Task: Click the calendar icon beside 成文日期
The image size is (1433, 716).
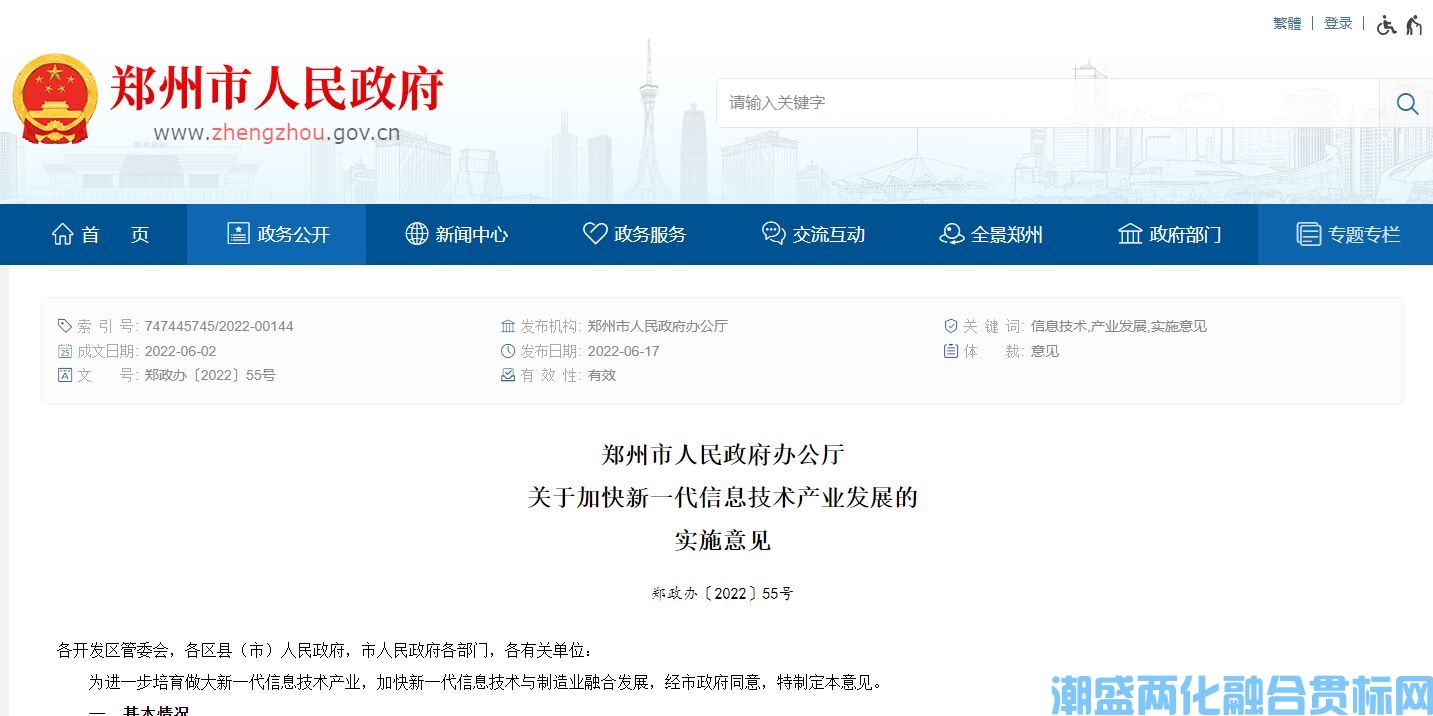Action: click(x=65, y=351)
